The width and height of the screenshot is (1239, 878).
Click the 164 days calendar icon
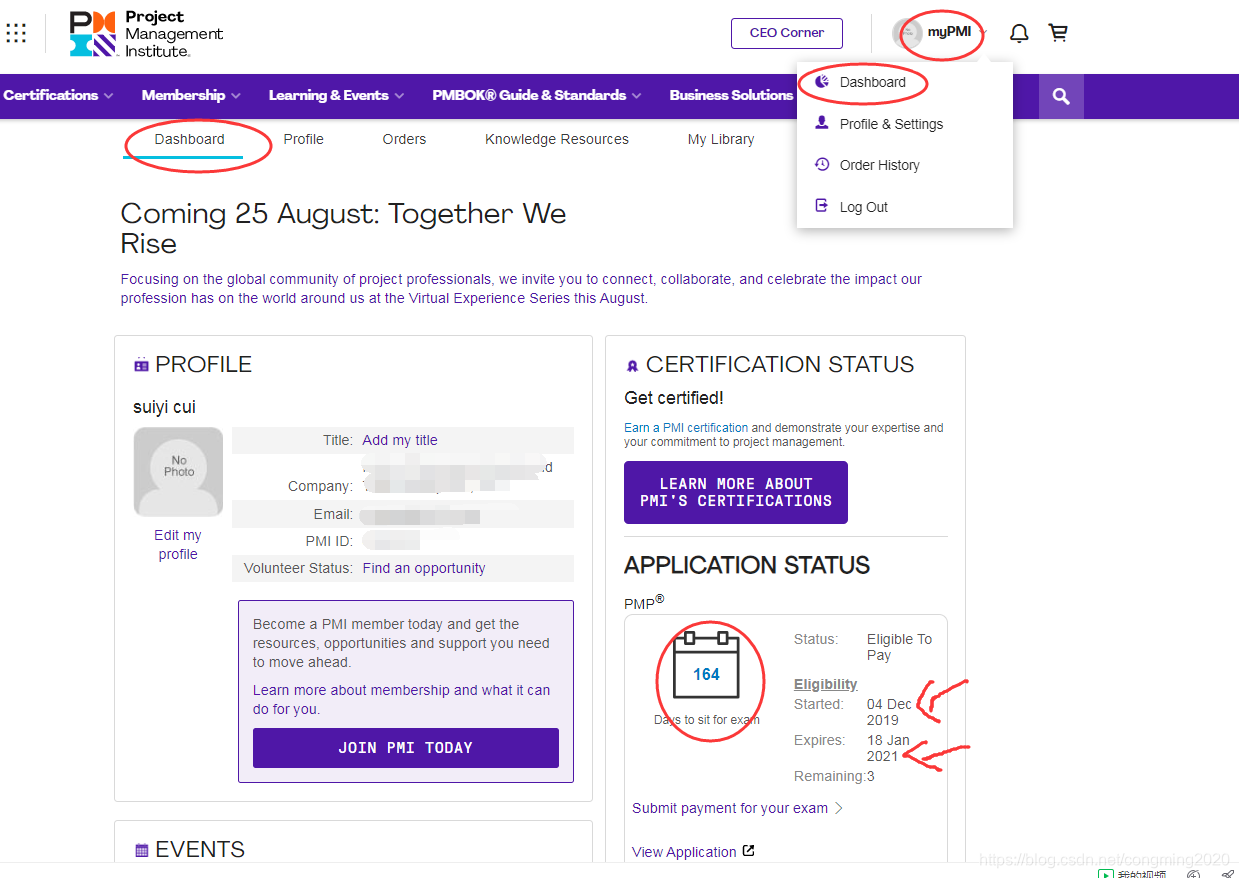pos(706,665)
